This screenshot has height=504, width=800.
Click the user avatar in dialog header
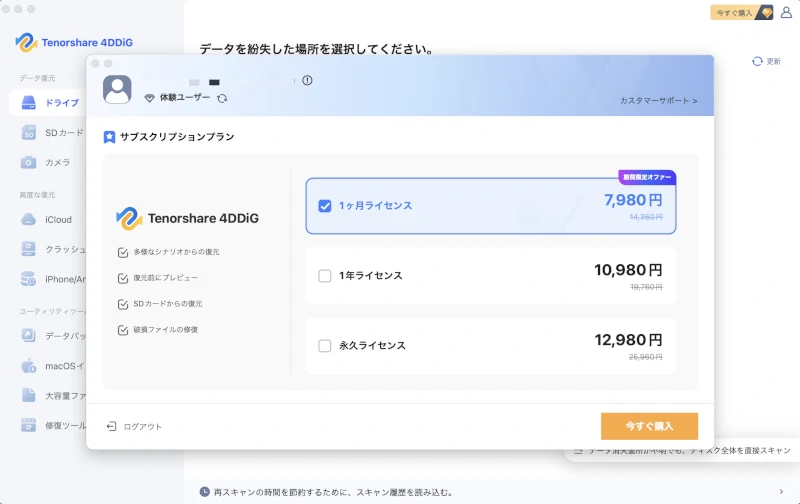click(x=117, y=89)
